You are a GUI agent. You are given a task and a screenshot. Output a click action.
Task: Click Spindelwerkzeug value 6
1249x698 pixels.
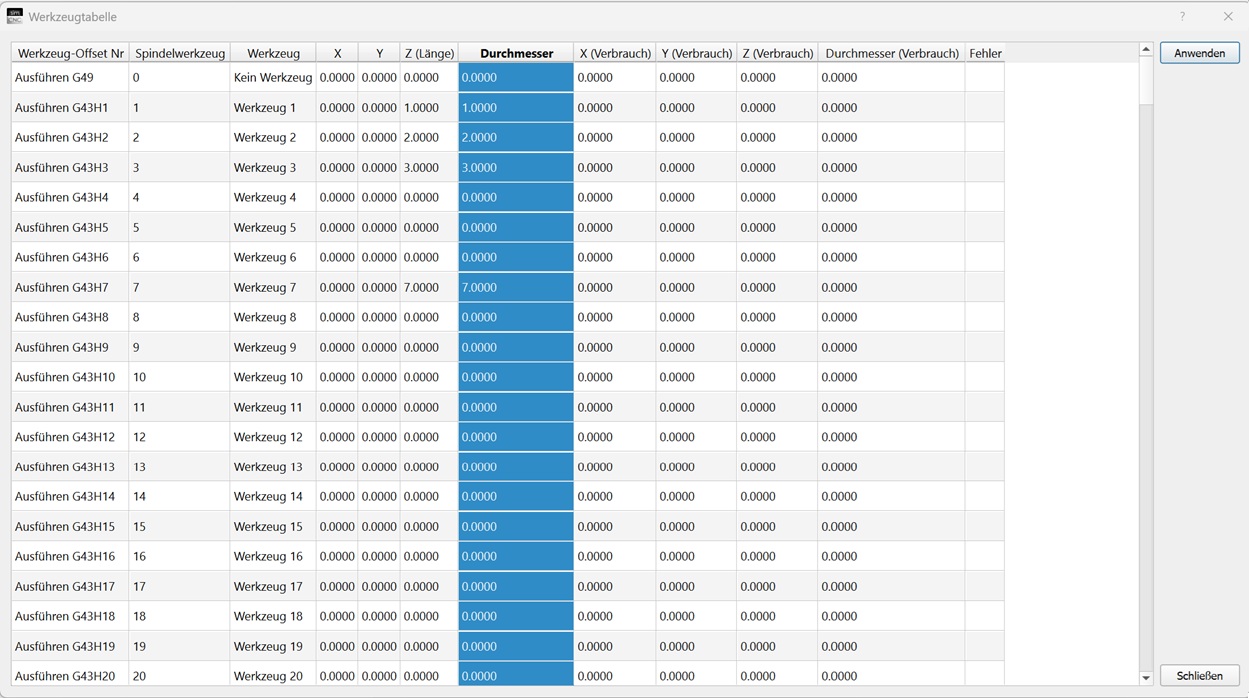coord(179,257)
